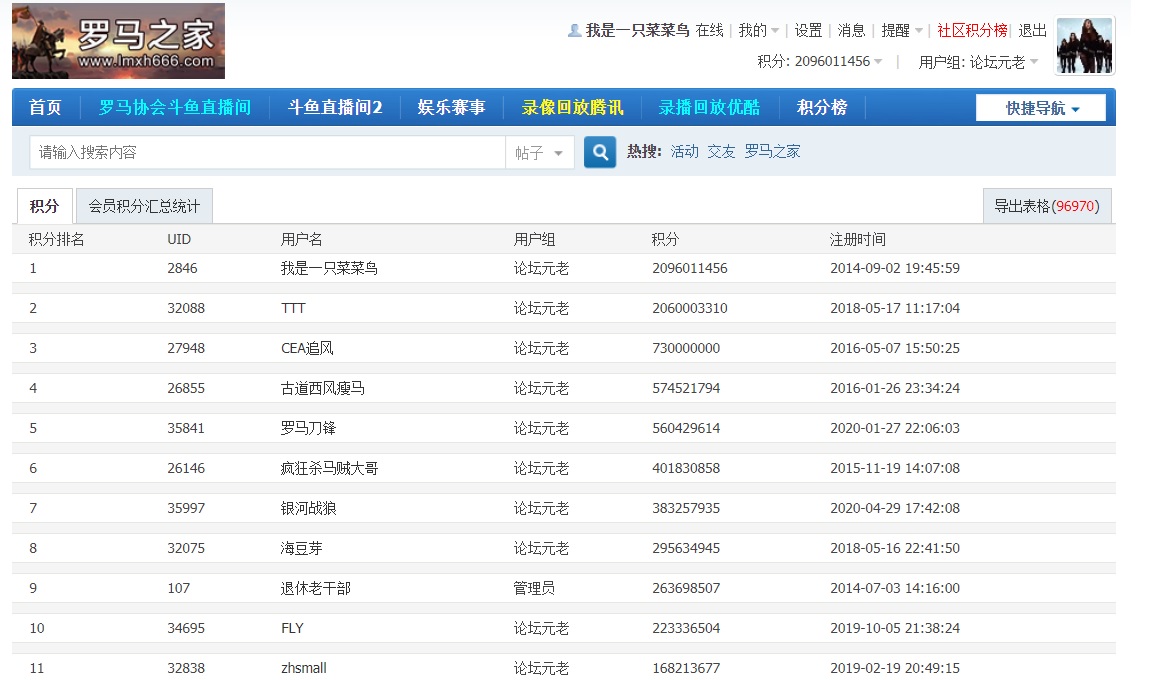Click the blue search magnifier button
The height and width of the screenshot is (680, 1152).
click(x=600, y=153)
